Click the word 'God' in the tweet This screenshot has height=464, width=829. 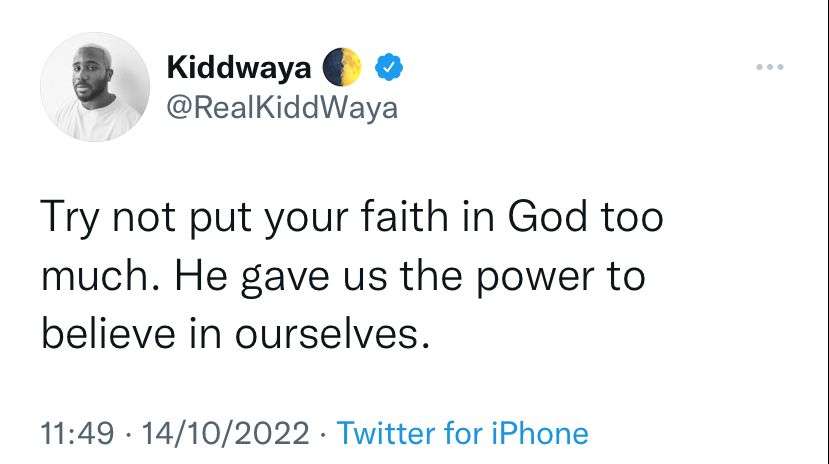pyautogui.click(x=548, y=216)
